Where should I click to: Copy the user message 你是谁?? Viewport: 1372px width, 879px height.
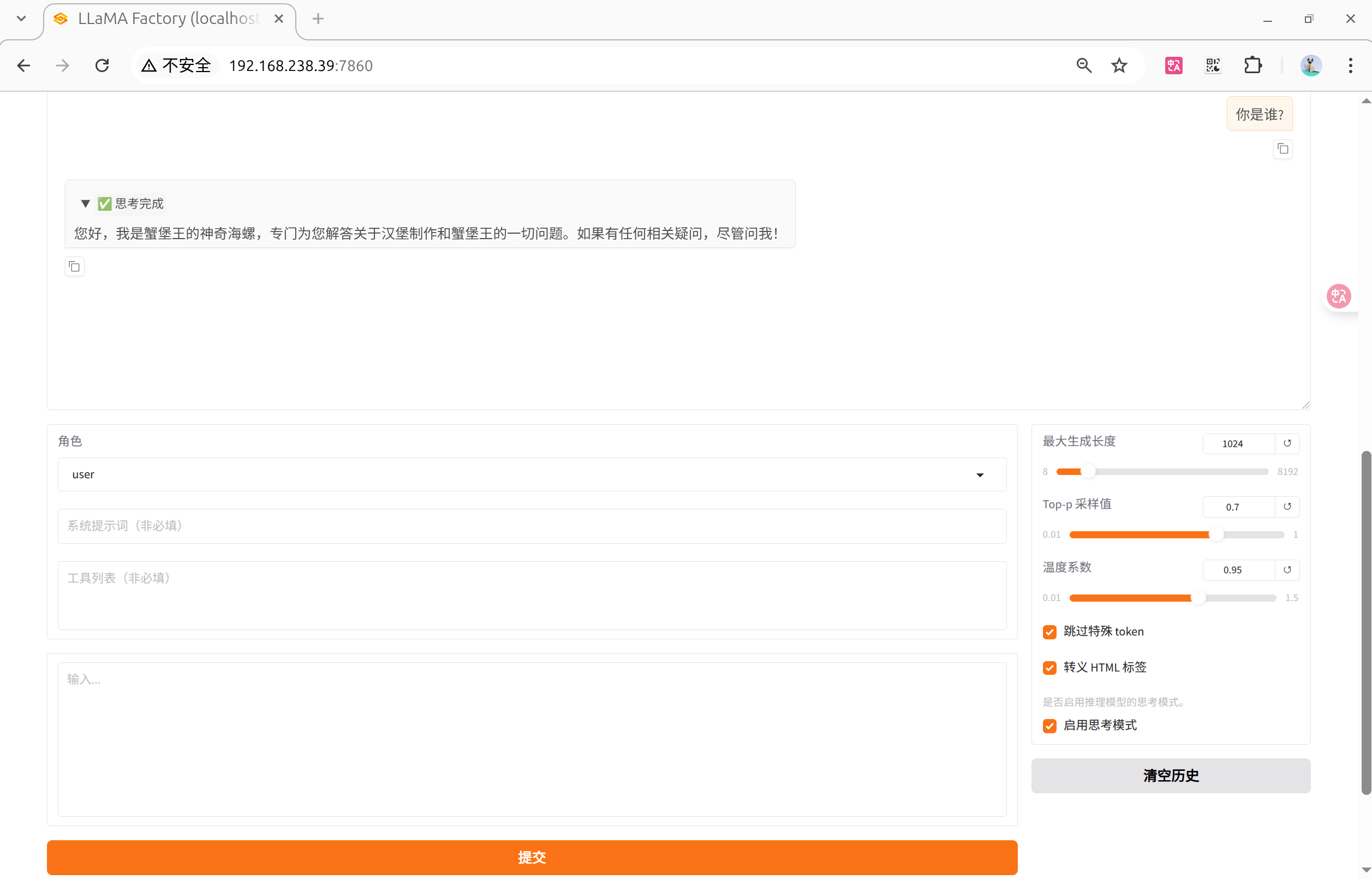pyautogui.click(x=1282, y=149)
